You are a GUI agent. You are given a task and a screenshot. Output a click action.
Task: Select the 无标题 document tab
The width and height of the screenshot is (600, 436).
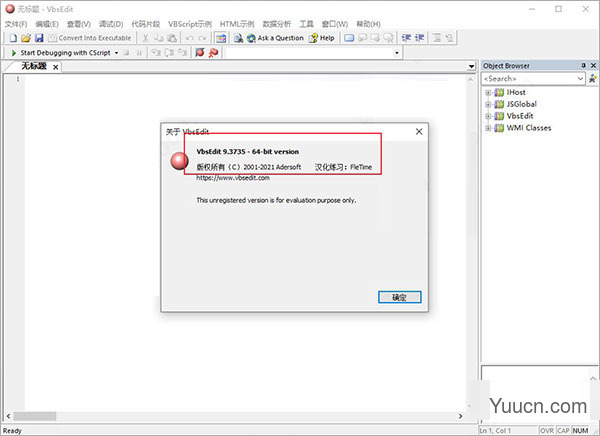(34, 66)
